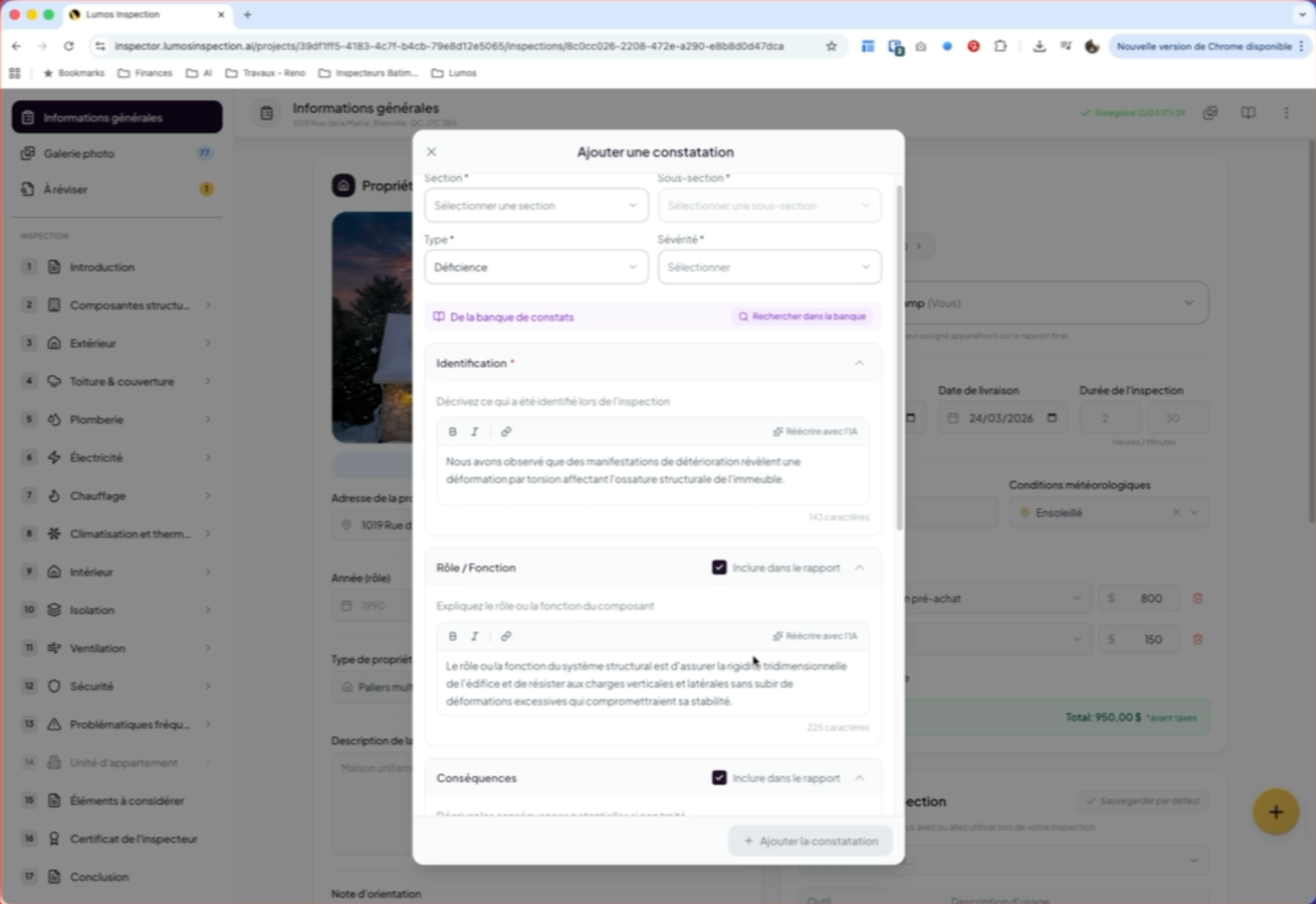Go to the Éléments à considérer section

point(117,800)
